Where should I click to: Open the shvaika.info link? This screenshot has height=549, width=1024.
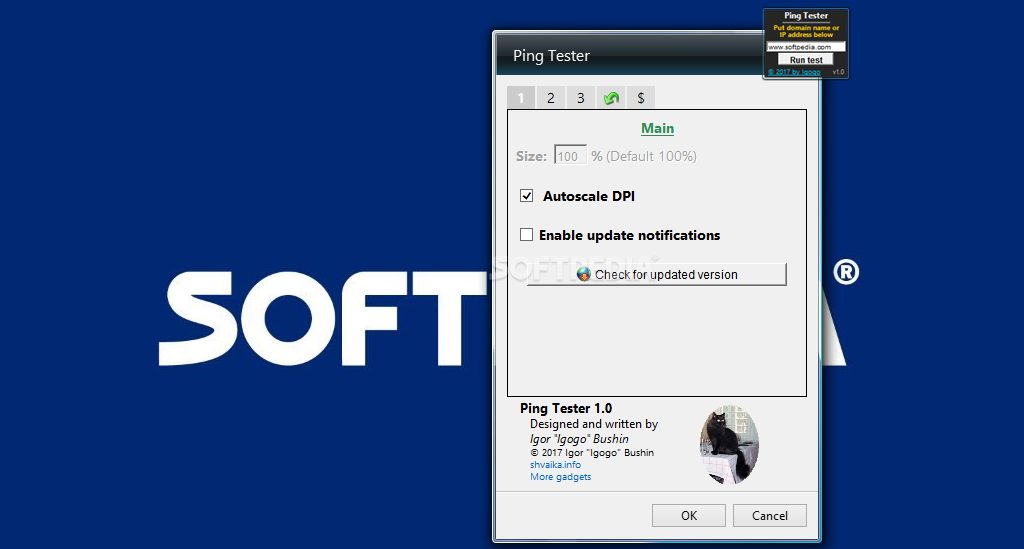(x=555, y=465)
